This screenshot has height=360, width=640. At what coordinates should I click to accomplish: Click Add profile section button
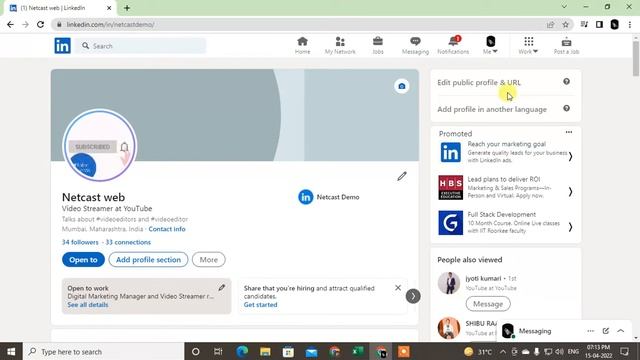148,260
